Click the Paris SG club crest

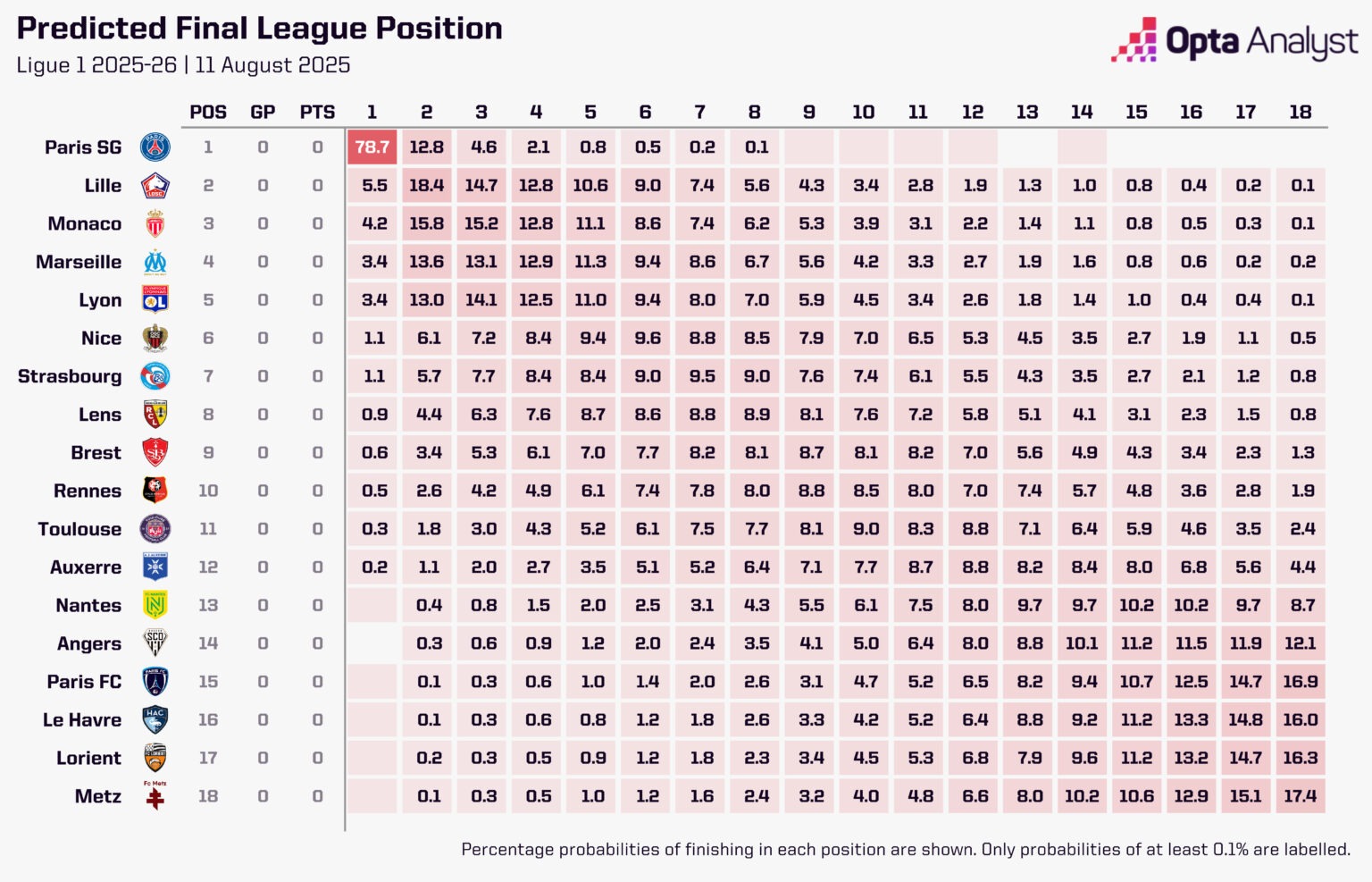[x=155, y=147]
